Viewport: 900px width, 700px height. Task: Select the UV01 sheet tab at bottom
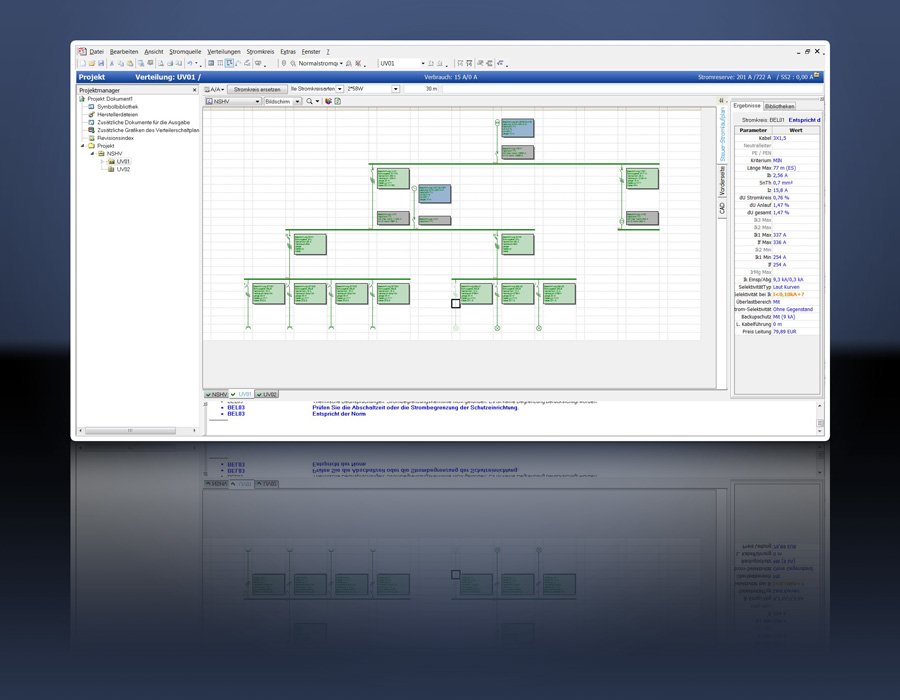(242, 394)
